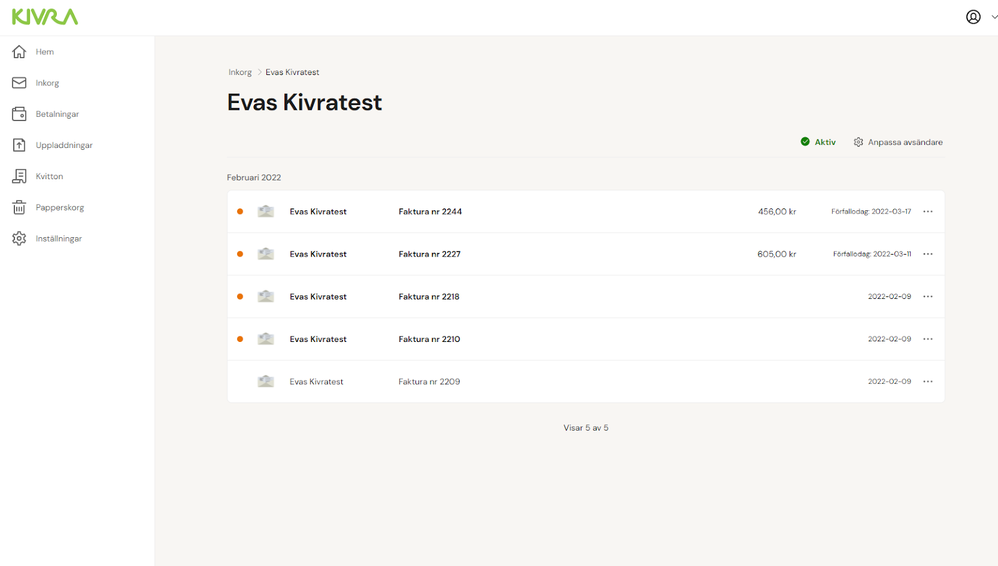Click date 2022-02-09 of Faktura 2209
This screenshot has height=566, width=998.
click(889, 381)
